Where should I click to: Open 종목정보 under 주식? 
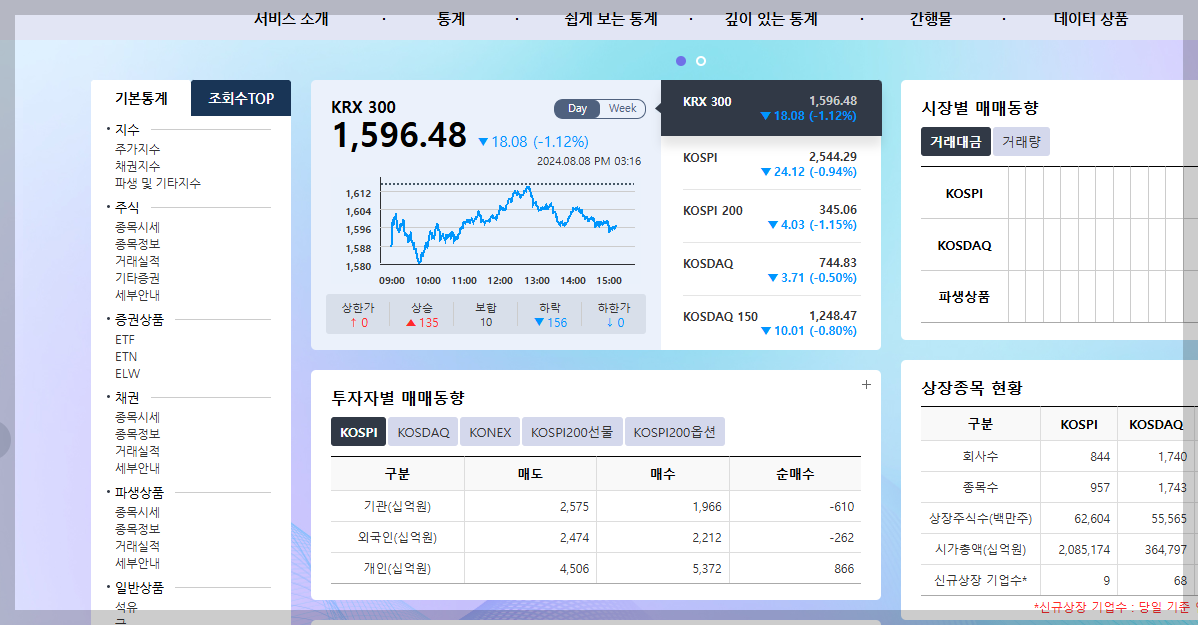(138, 244)
